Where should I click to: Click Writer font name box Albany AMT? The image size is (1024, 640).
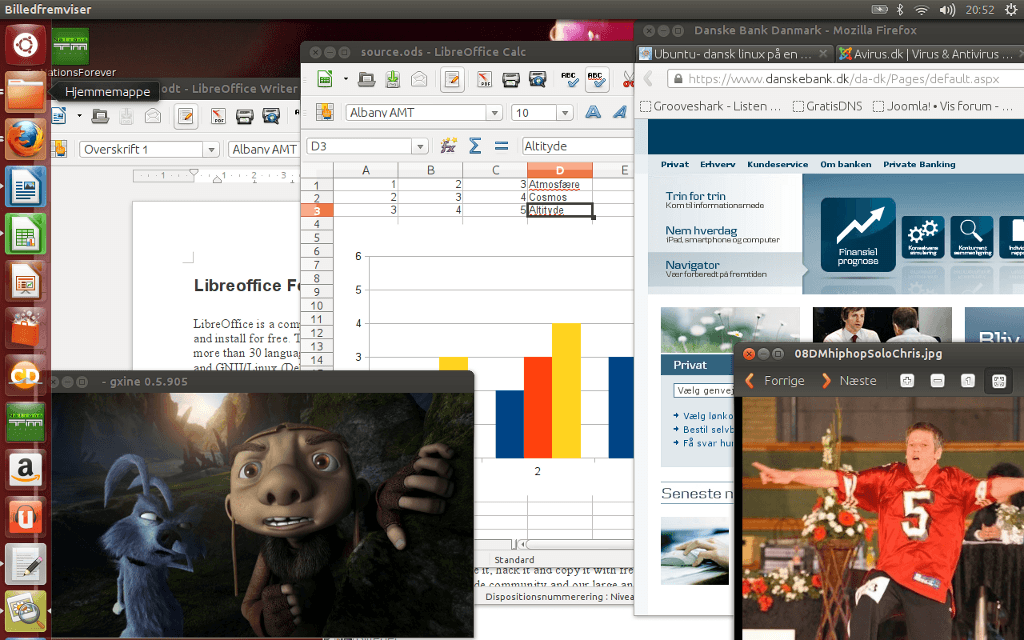(x=264, y=150)
